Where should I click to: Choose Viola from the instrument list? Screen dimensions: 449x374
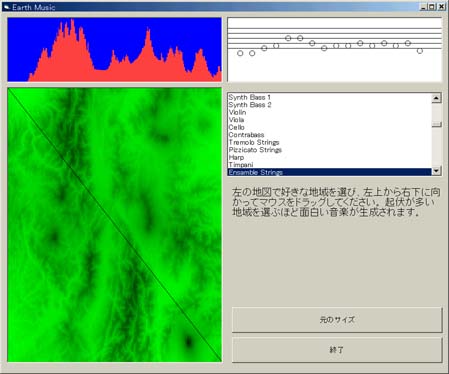[x=329, y=120]
